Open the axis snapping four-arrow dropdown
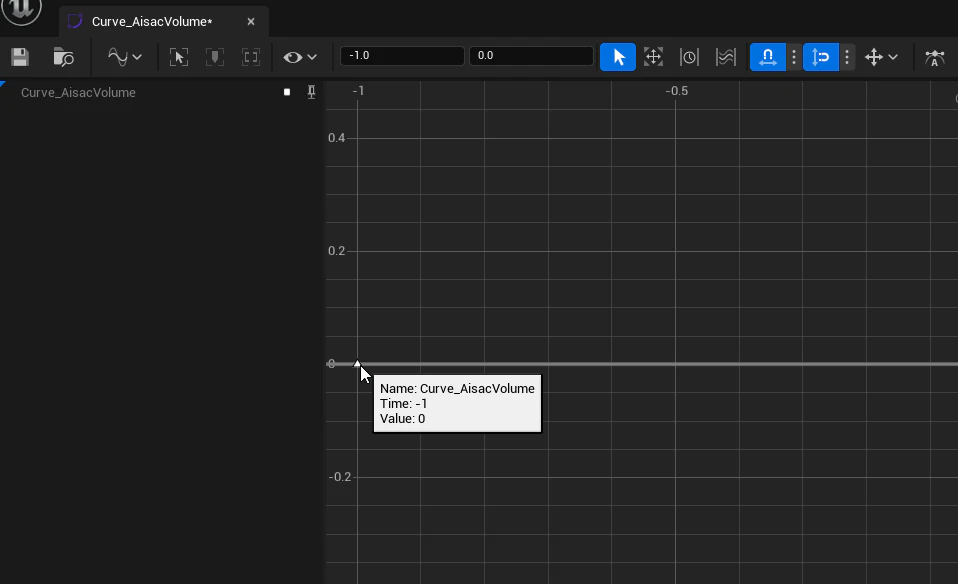This screenshot has height=584, width=958. [x=881, y=57]
